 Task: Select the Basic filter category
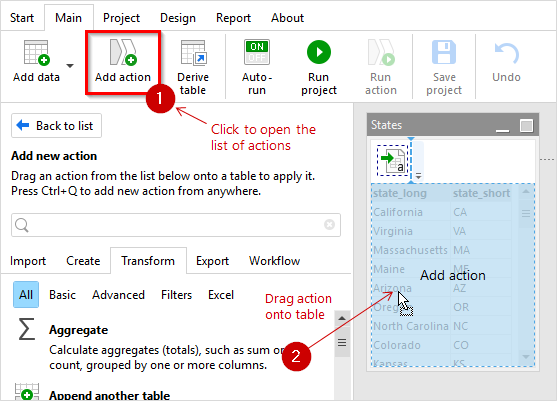[63, 295]
